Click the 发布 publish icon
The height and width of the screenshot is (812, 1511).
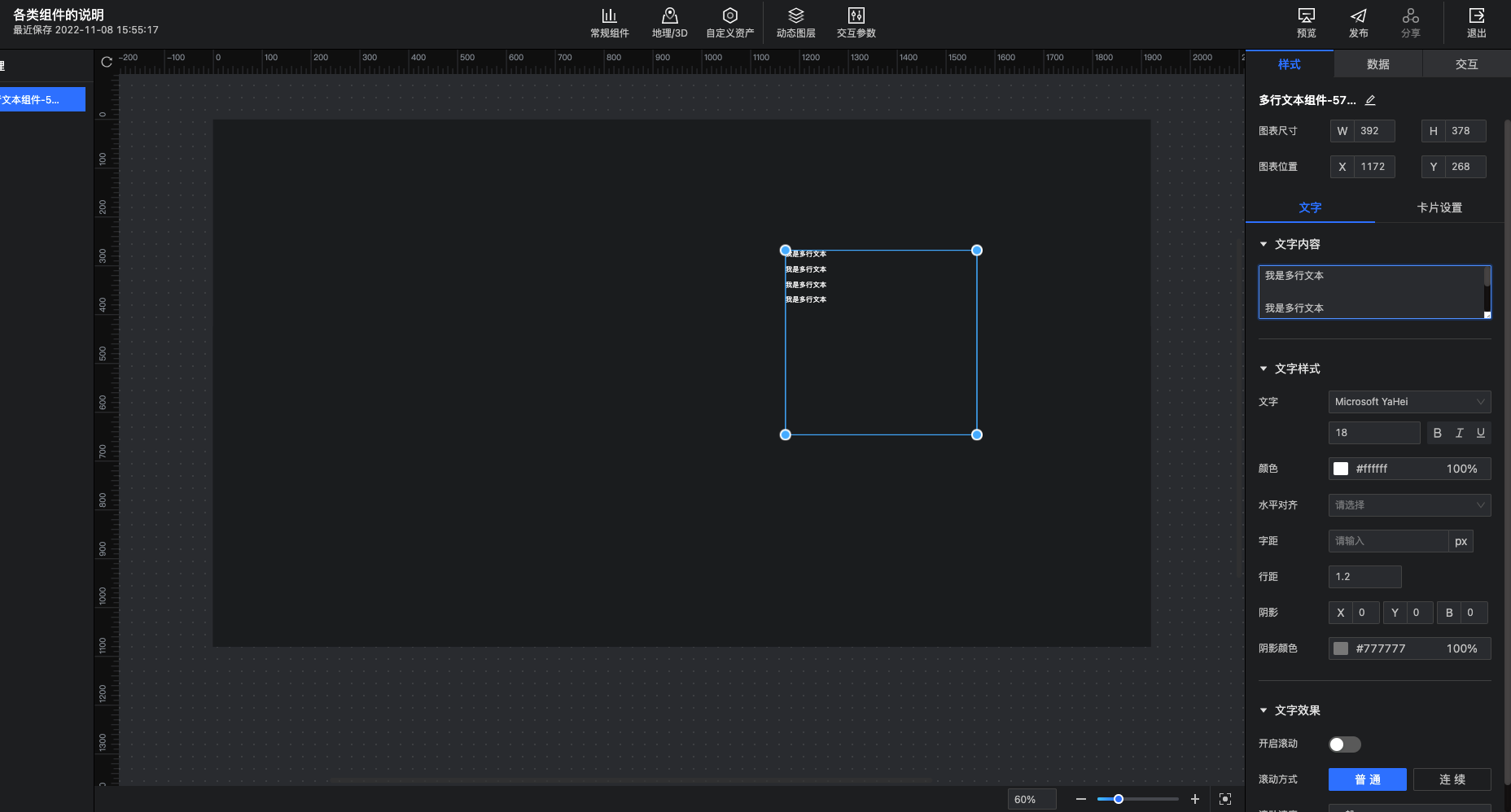(1358, 22)
